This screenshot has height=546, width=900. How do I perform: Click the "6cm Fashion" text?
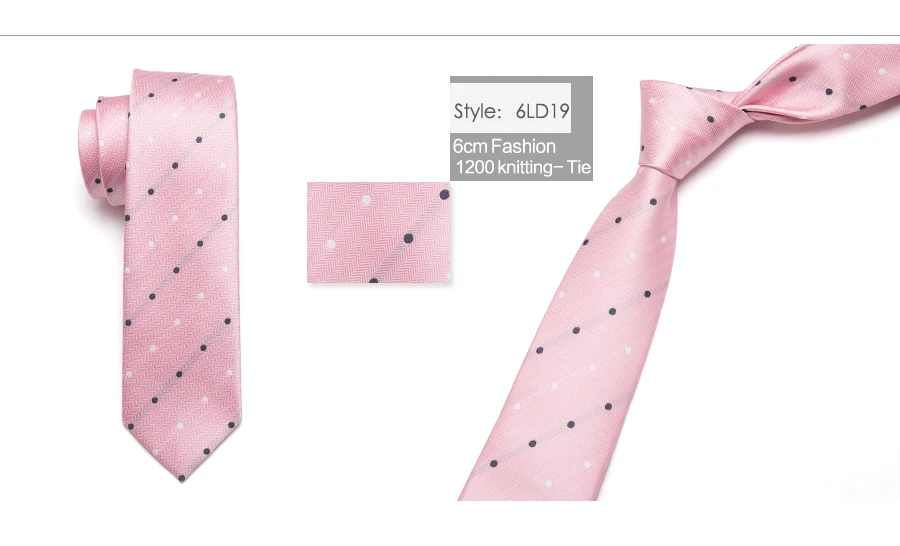pyautogui.click(x=504, y=146)
